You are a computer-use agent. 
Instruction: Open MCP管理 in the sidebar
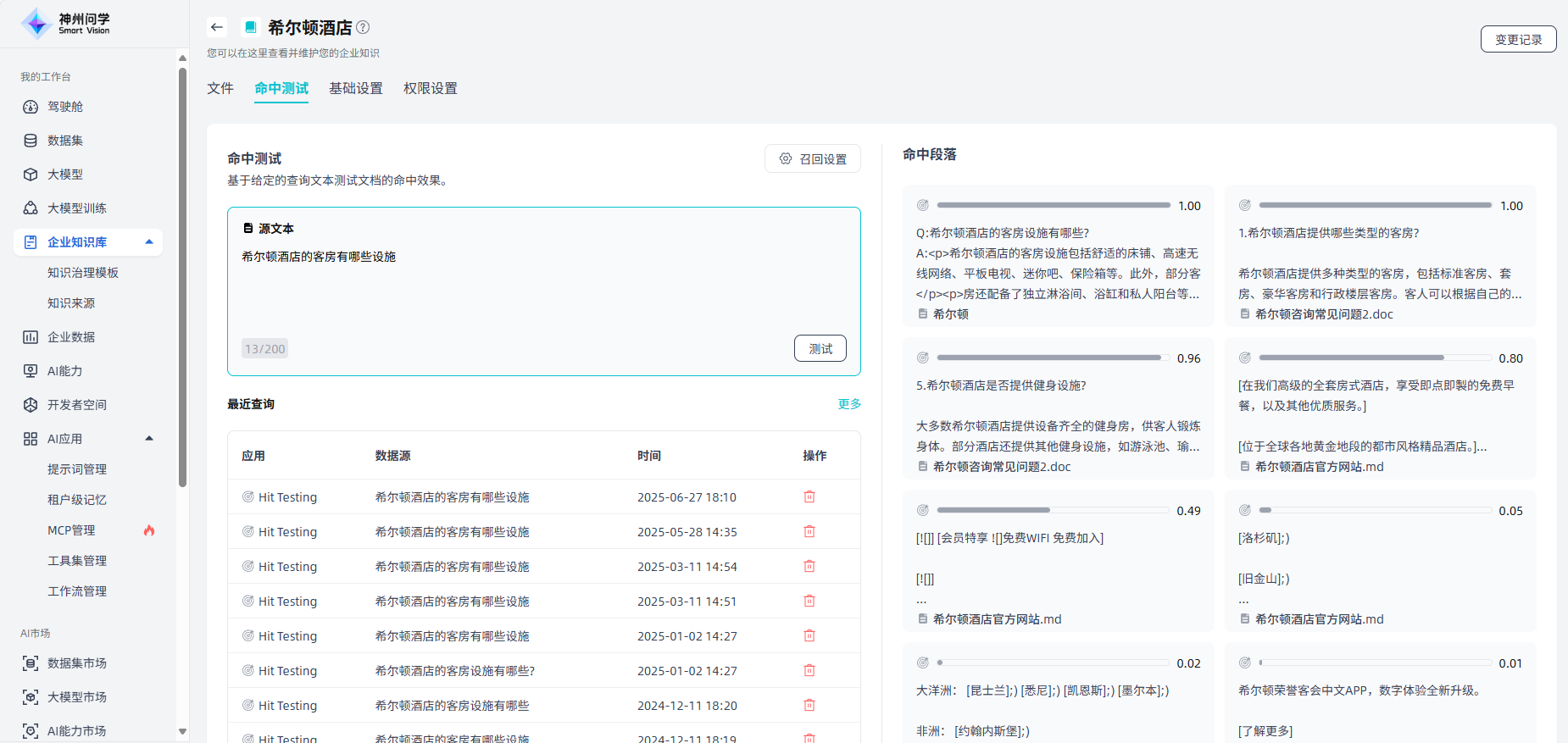coord(71,530)
